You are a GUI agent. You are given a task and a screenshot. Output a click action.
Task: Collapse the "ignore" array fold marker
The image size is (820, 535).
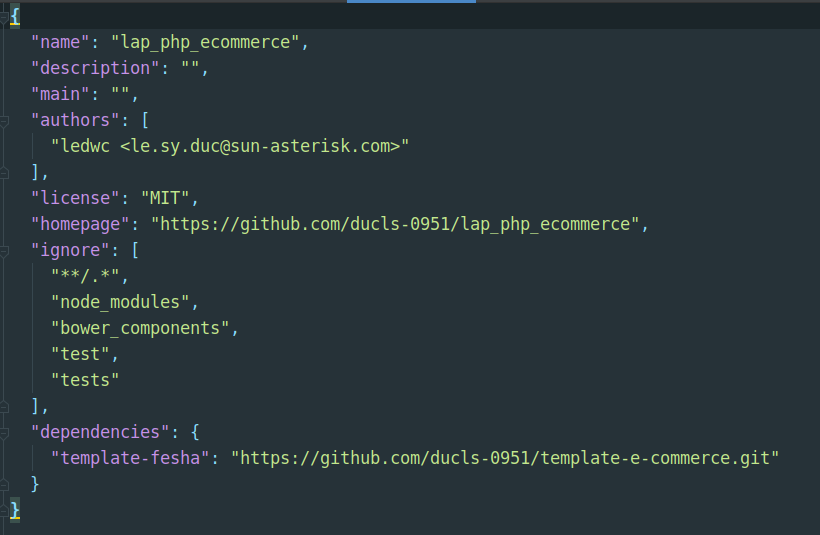point(5,250)
